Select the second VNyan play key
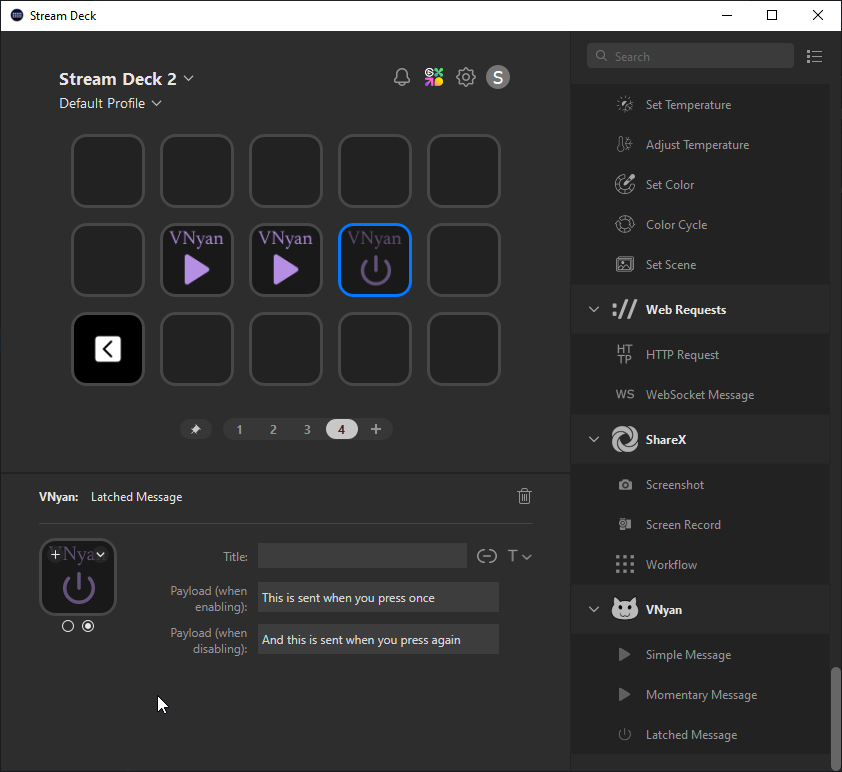The image size is (842, 772). tap(286, 260)
